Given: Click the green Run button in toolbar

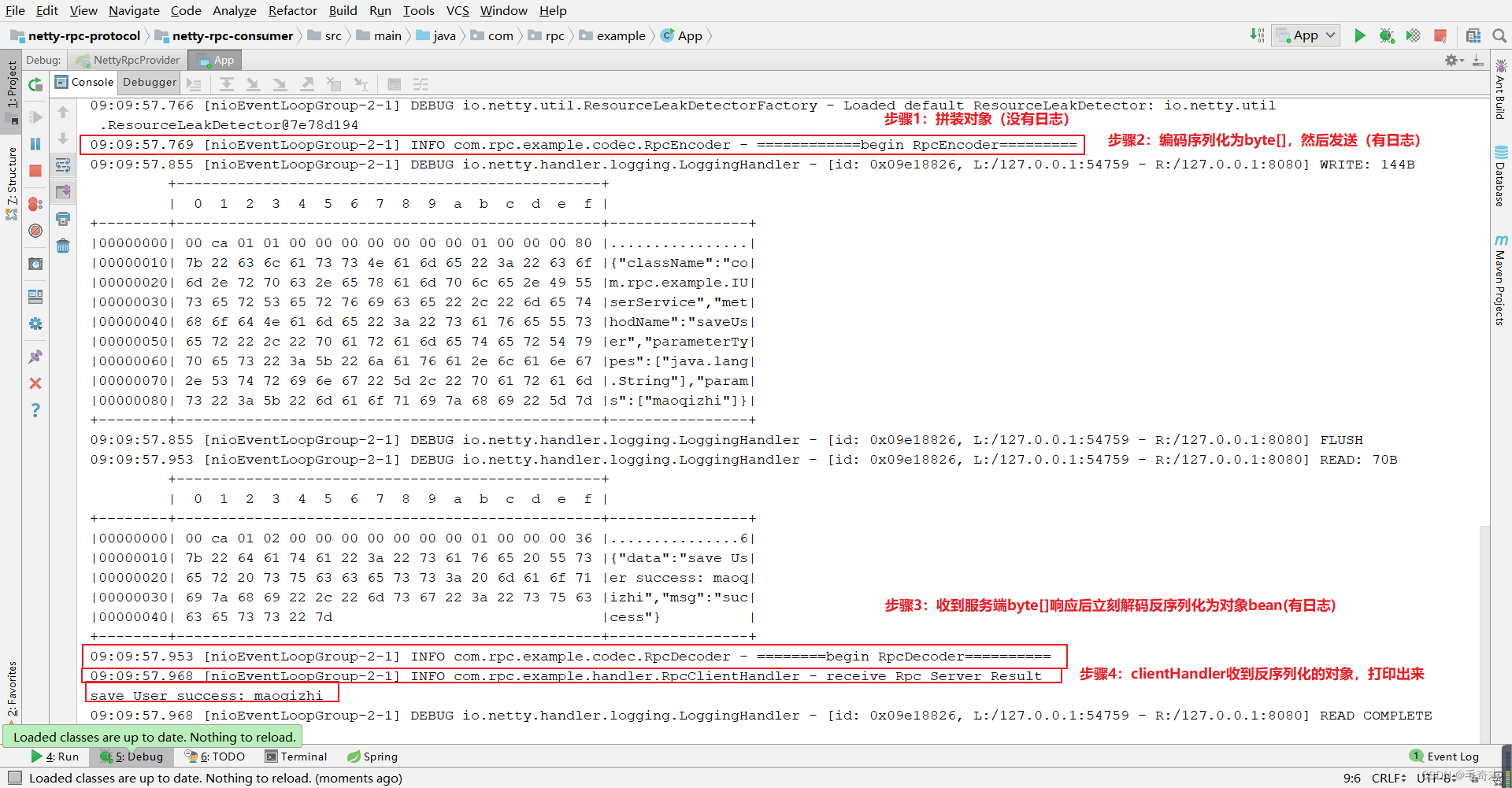Looking at the screenshot, I should [x=1360, y=35].
